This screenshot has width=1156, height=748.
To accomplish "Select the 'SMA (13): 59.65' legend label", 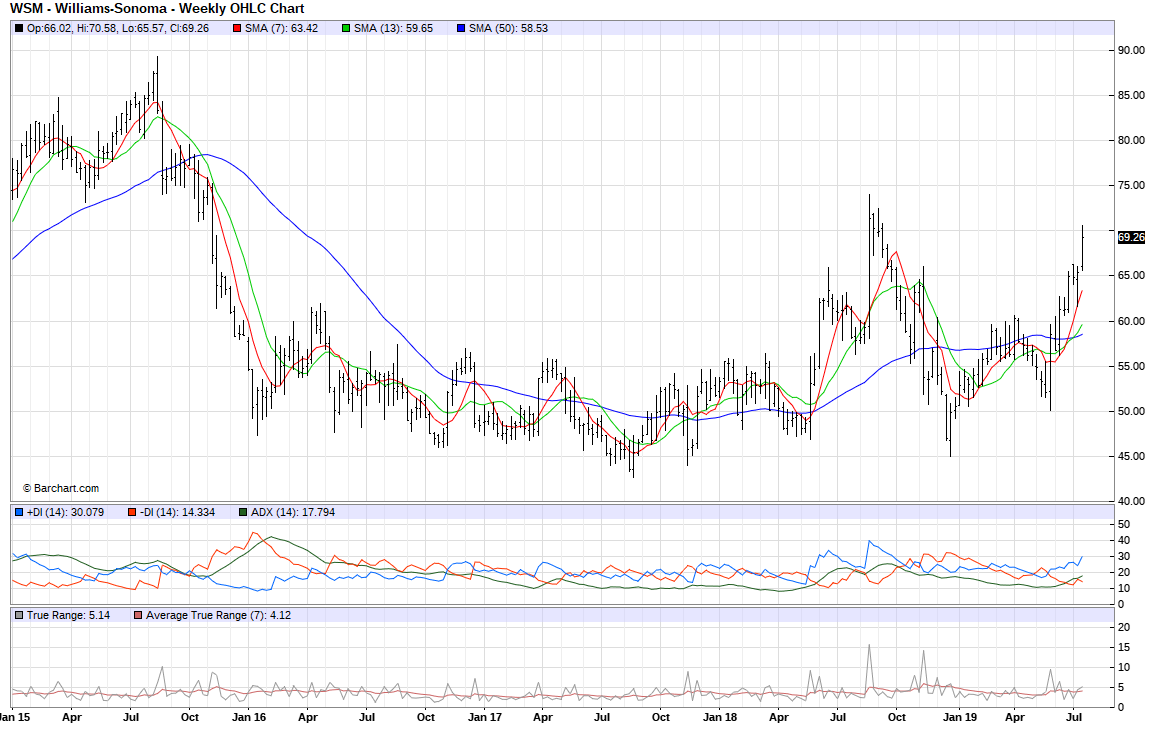I will [394, 28].
